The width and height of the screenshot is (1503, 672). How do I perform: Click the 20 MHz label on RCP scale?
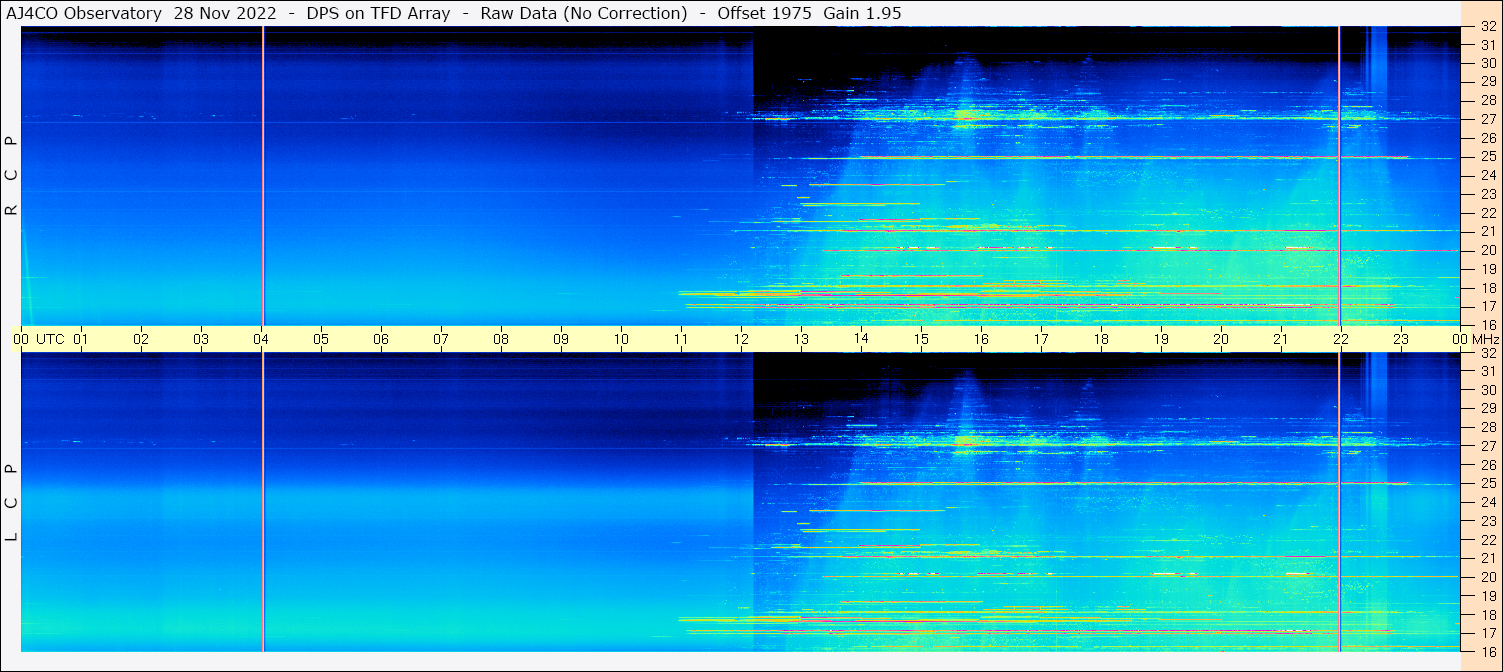pos(1488,250)
